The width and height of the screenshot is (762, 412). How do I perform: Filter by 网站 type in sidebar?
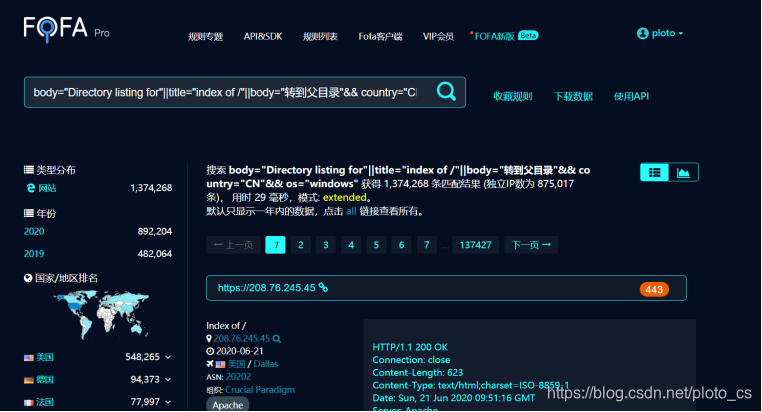pos(47,188)
